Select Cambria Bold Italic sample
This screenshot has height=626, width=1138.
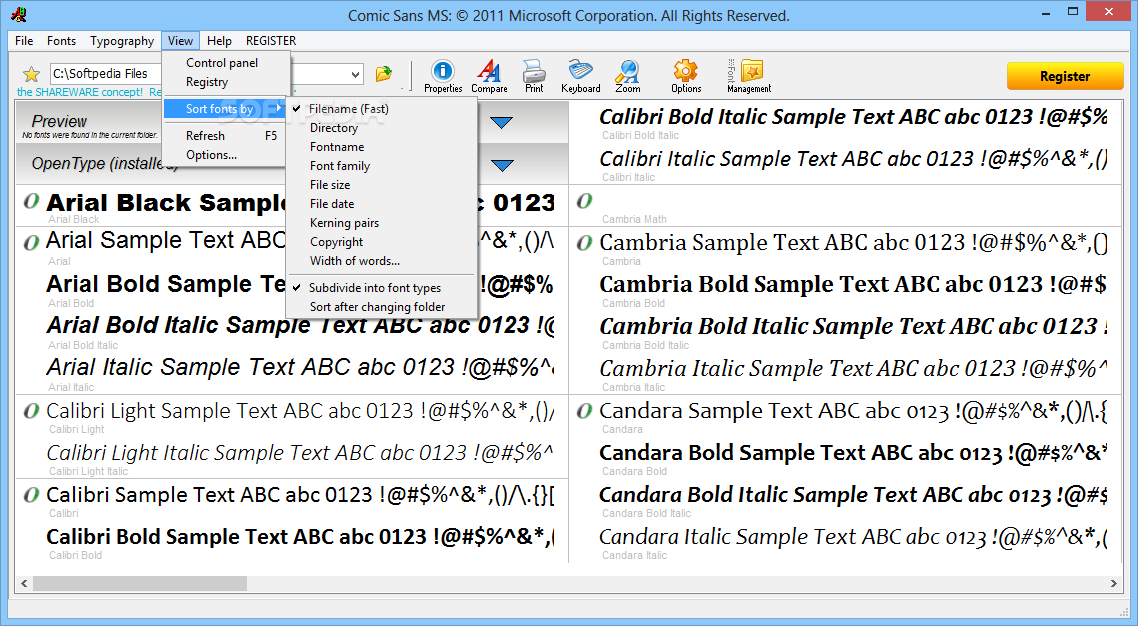click(854, 327)
